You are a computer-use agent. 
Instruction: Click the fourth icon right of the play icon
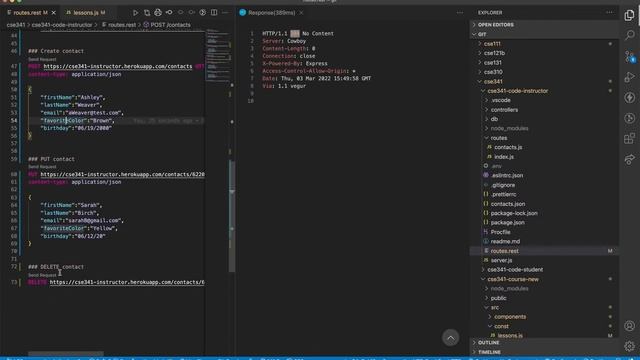tap(169, 13)
